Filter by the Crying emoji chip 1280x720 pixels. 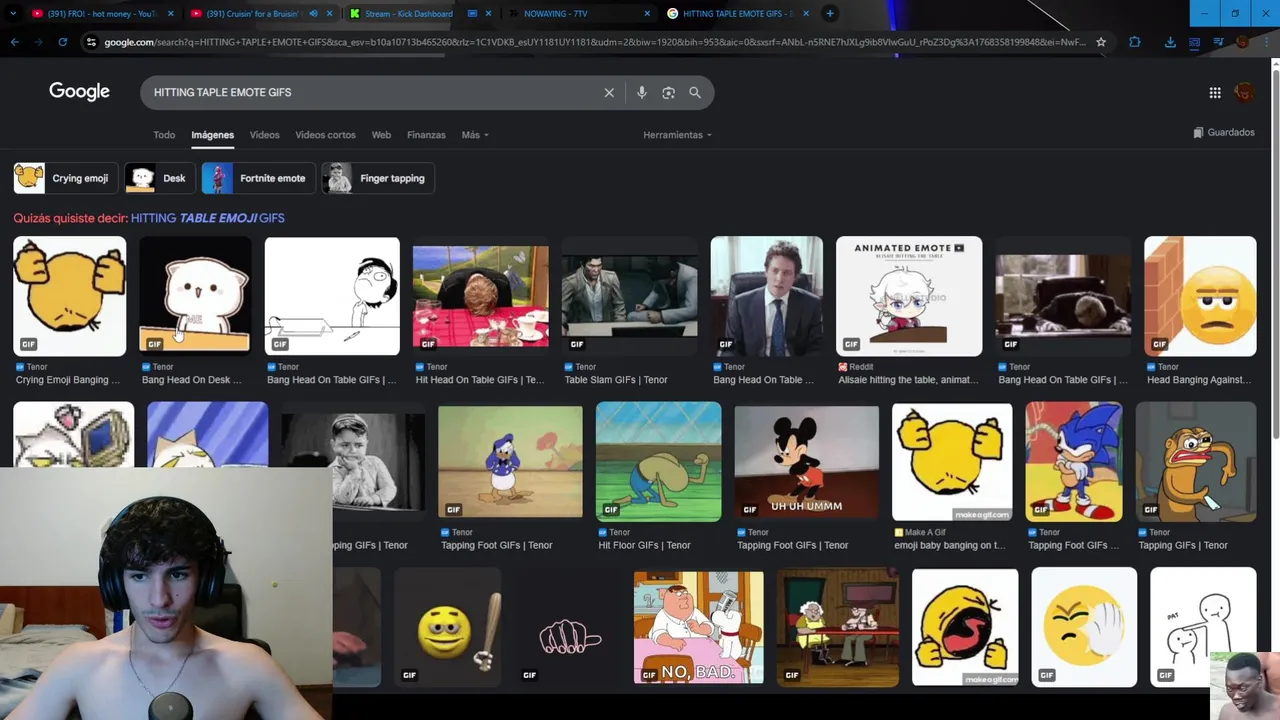(66, 178)
